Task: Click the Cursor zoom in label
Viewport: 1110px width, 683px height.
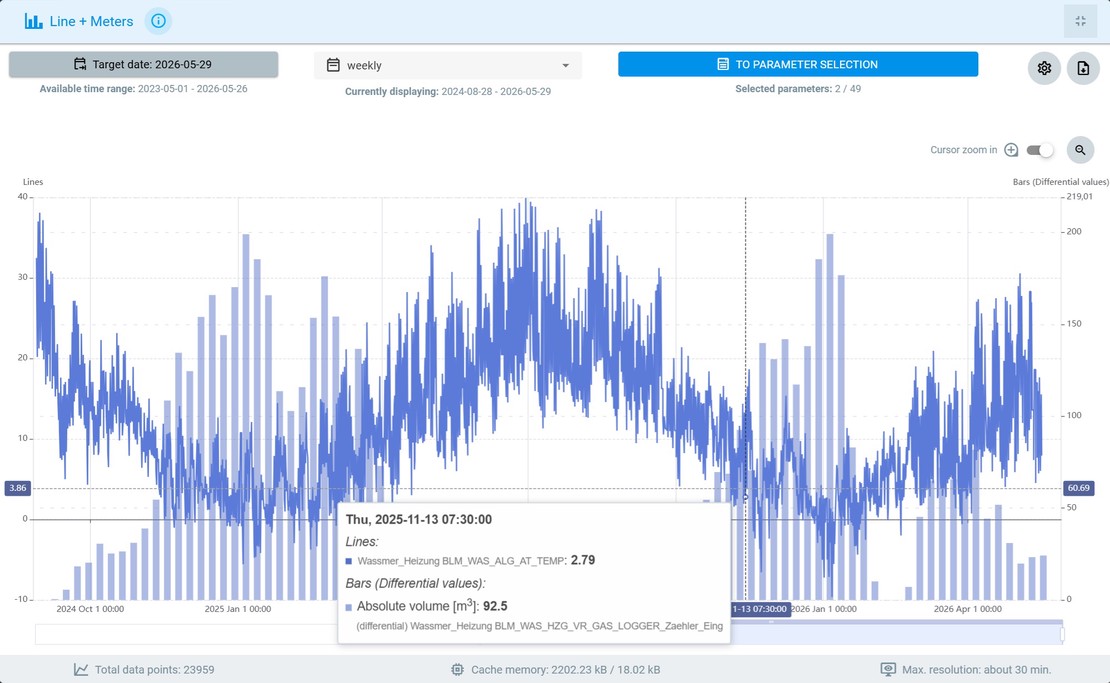Action: [963, 150]
